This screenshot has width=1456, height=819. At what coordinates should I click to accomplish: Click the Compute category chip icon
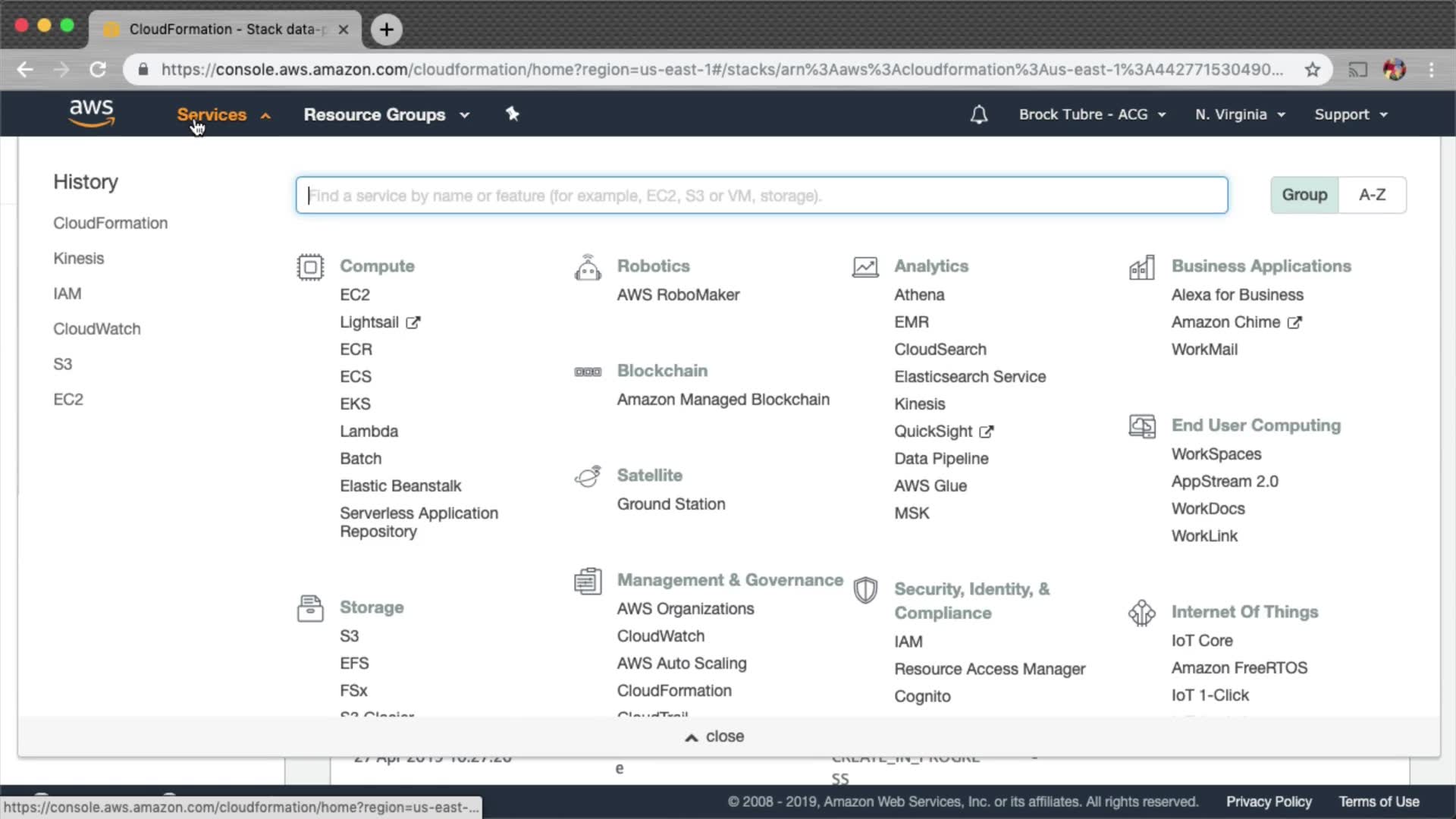[x=310, y=267]
